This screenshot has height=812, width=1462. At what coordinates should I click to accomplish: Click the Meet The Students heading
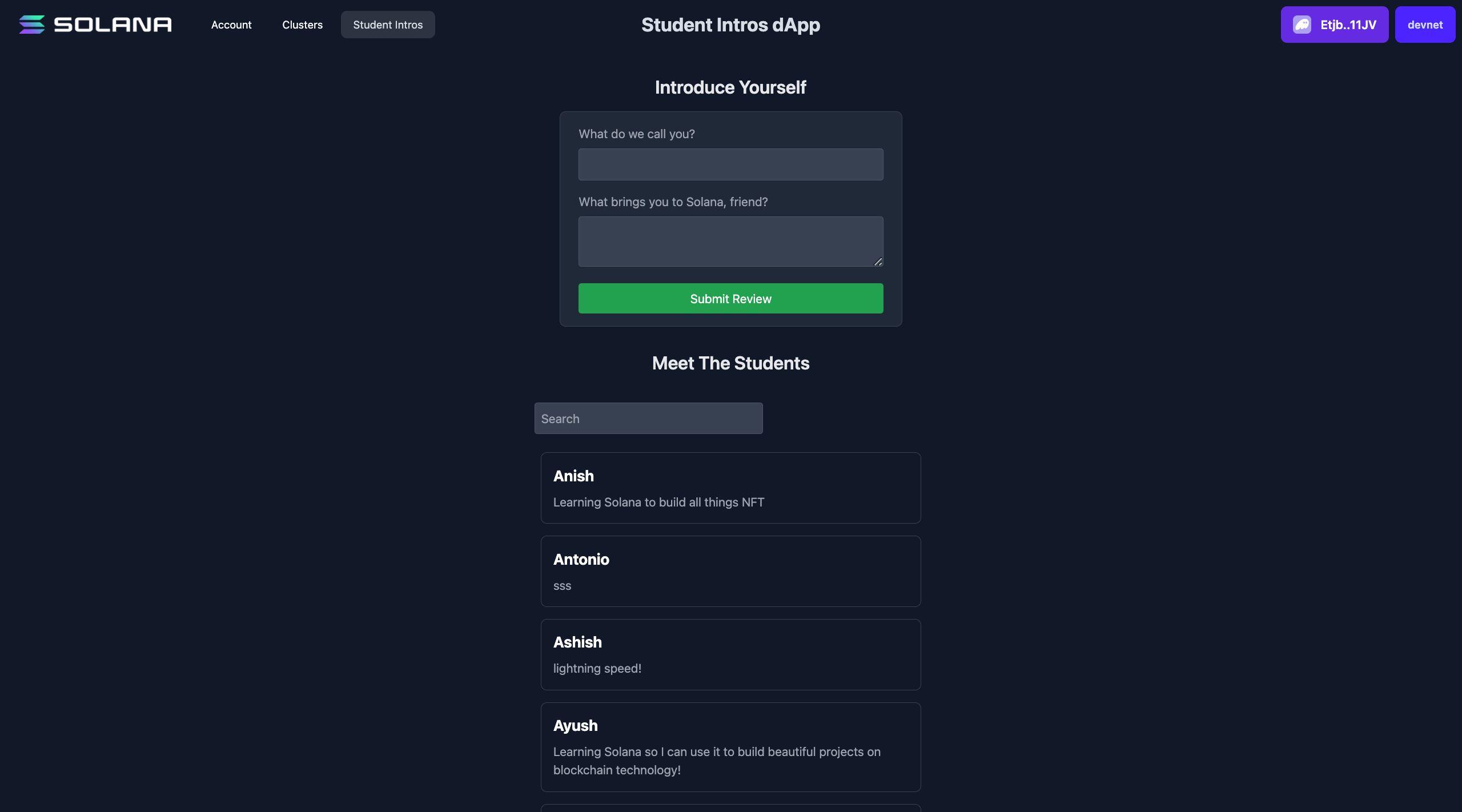coord(730,363)
